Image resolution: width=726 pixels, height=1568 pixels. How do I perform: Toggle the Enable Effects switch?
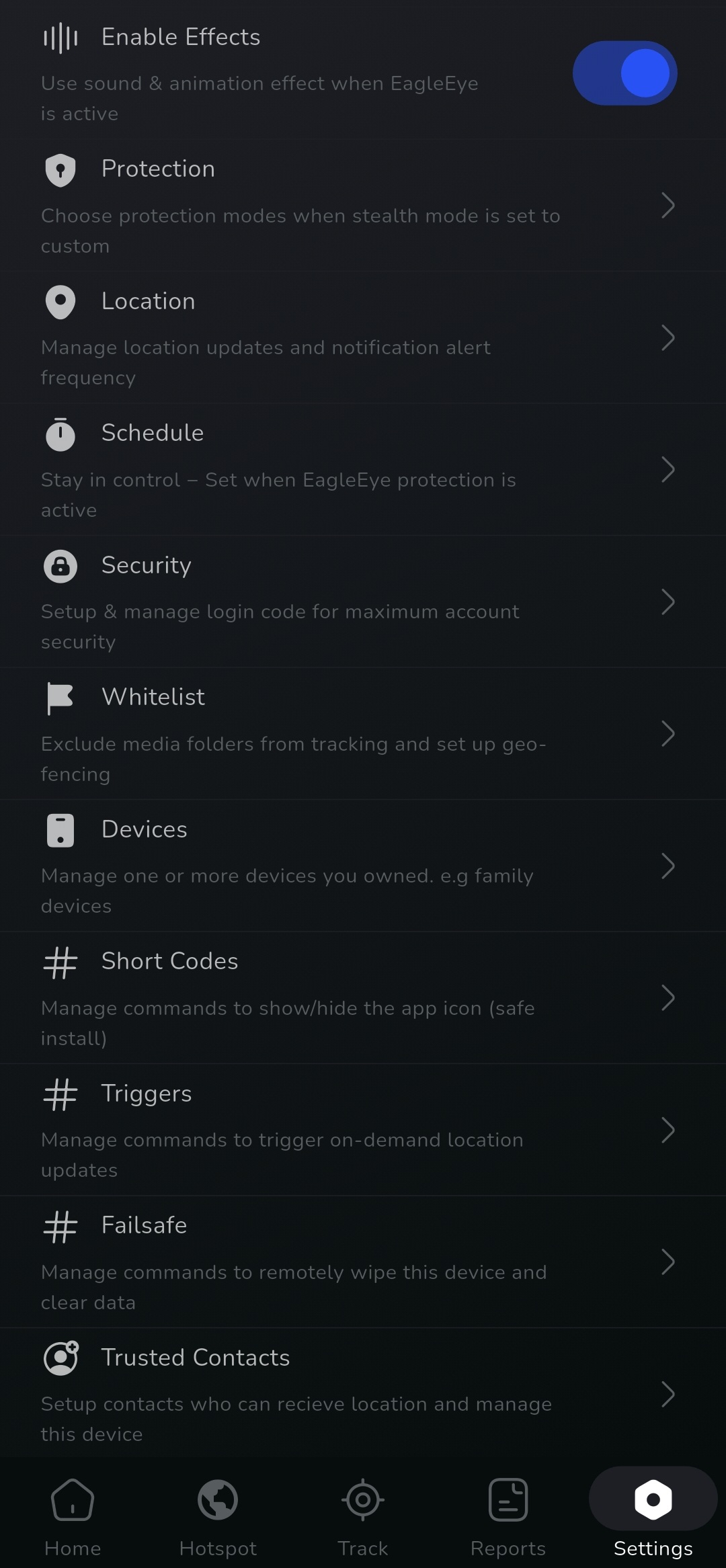click(624, 73)
